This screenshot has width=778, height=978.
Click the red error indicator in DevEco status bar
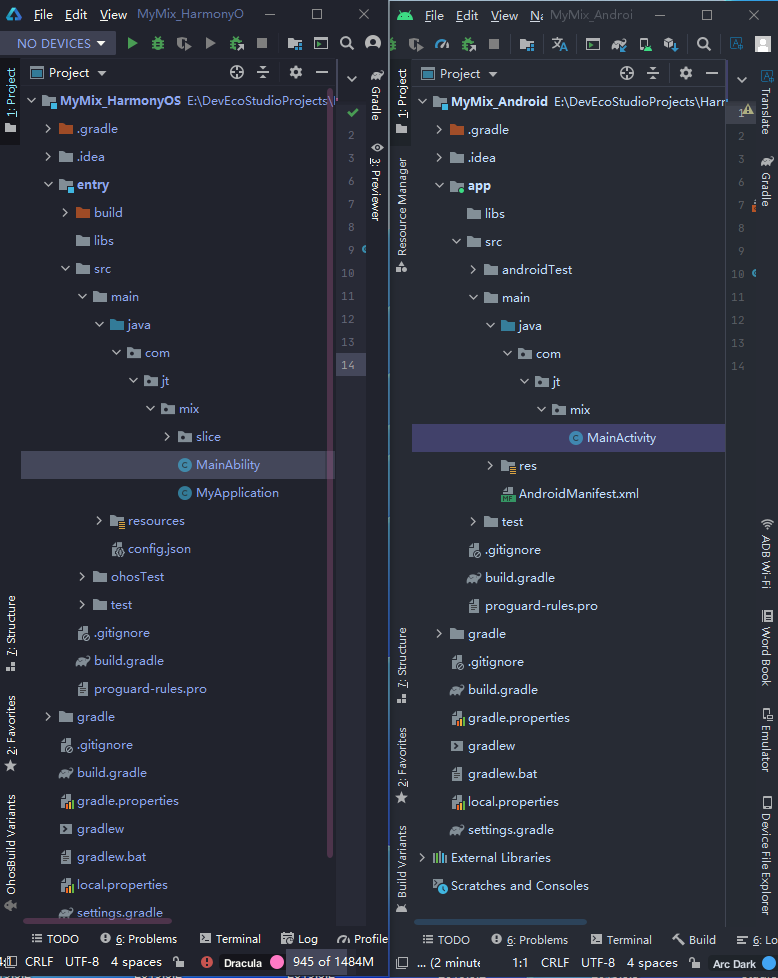pos(207,962)
